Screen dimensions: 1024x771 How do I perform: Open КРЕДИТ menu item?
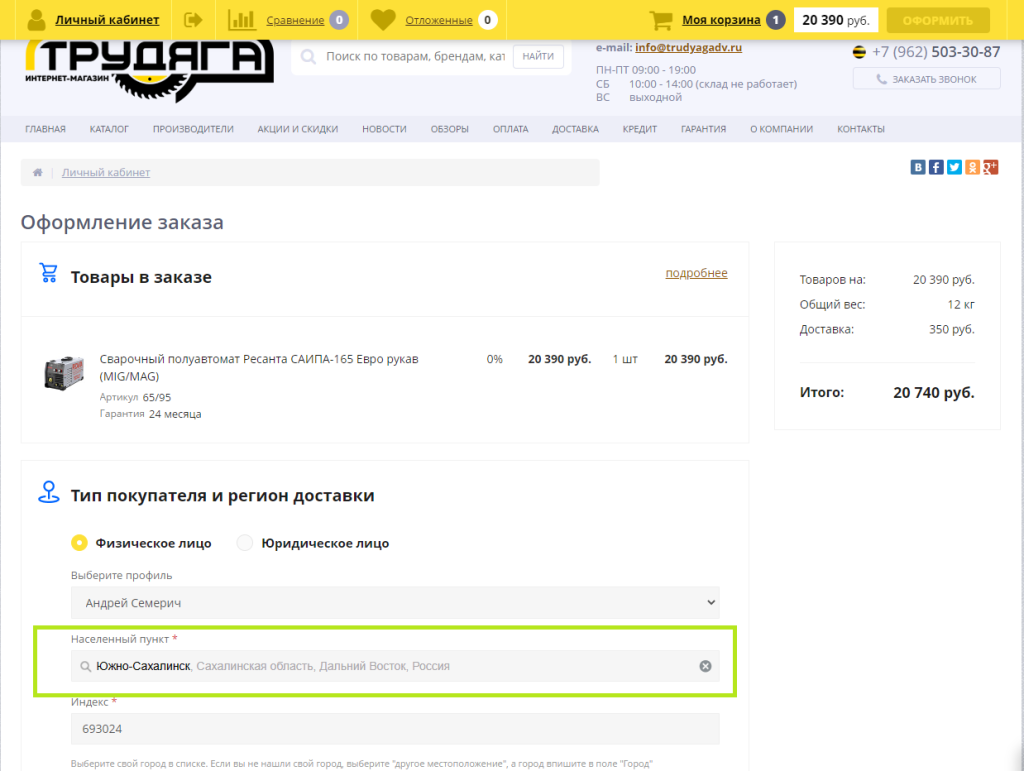tap(639, 129)
